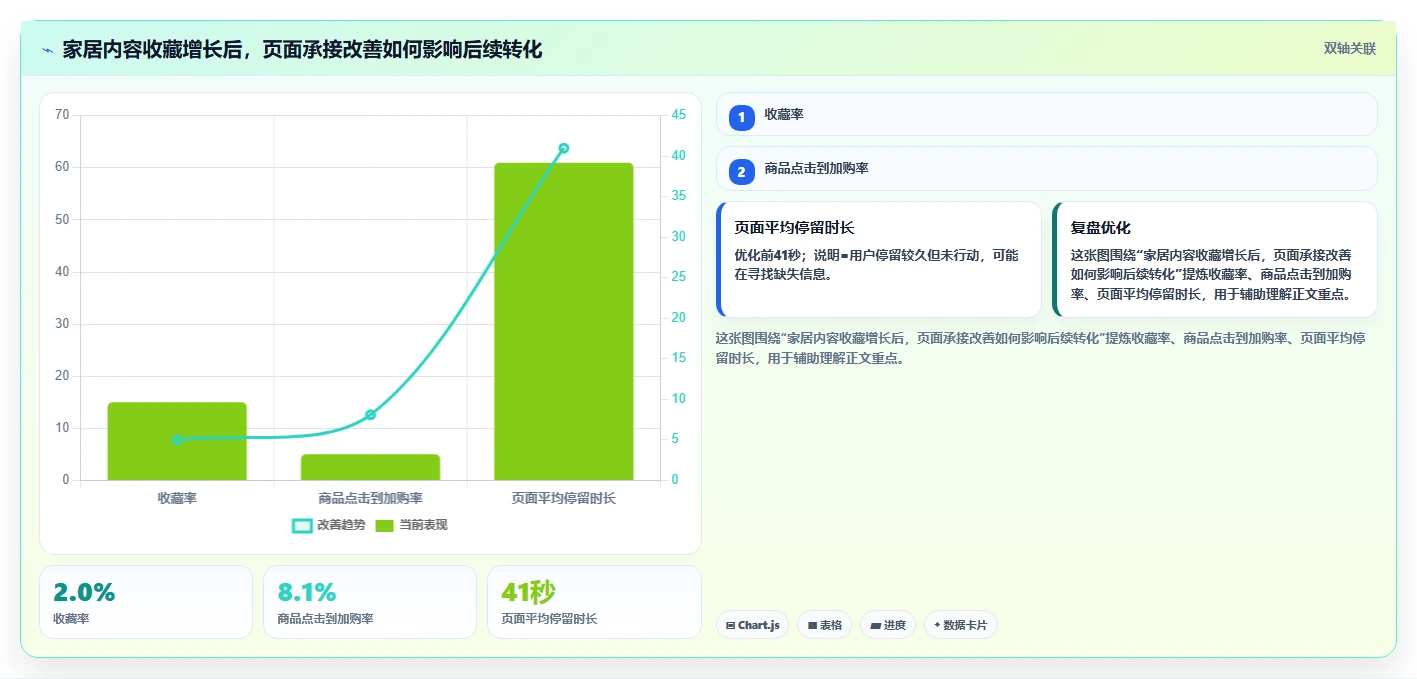1417x679 pixels.
Task: Click the 改善趋势 teal legend swatch
Action: tap(302, 526)
